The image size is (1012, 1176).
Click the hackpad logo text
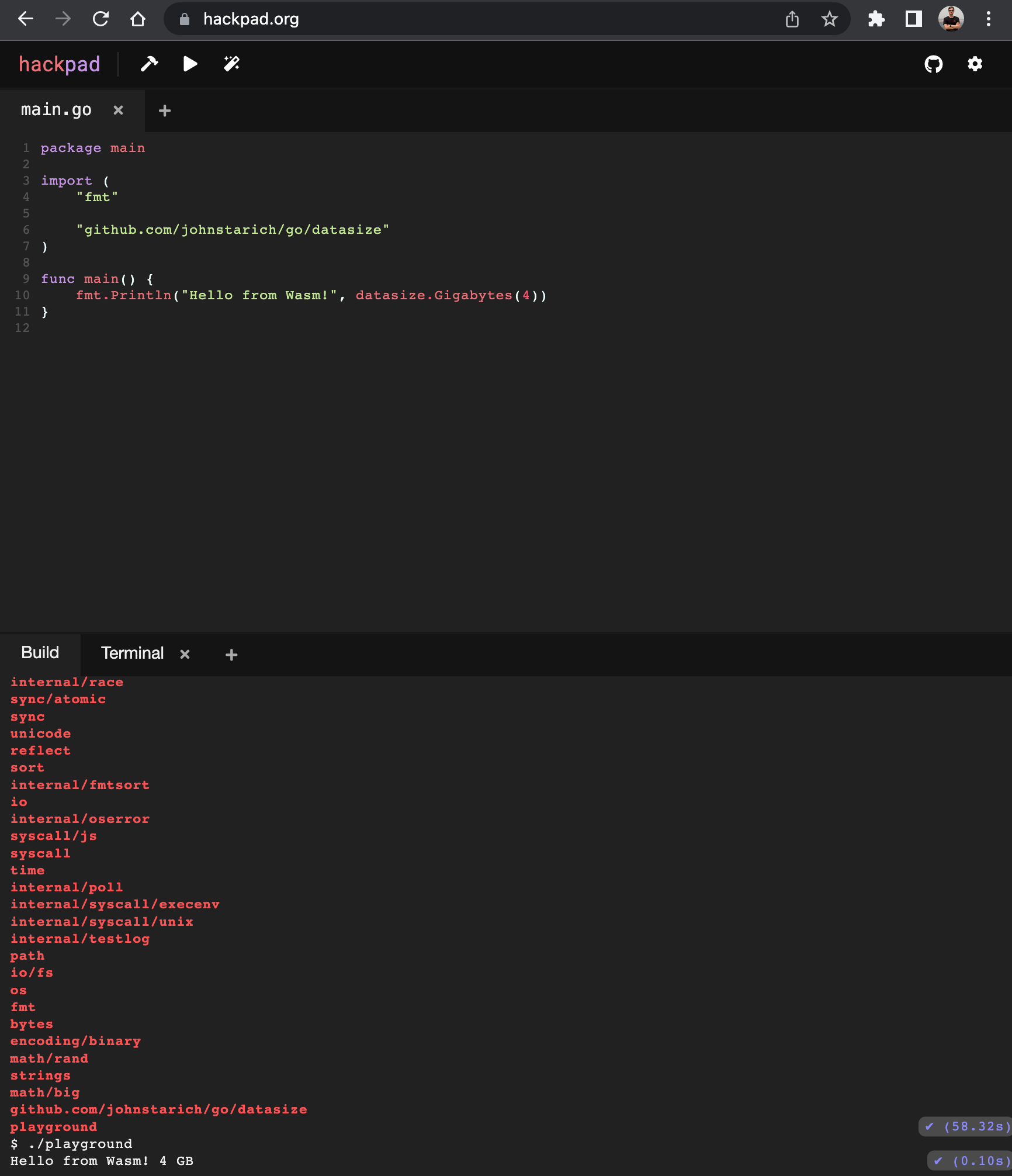(59, 64)
